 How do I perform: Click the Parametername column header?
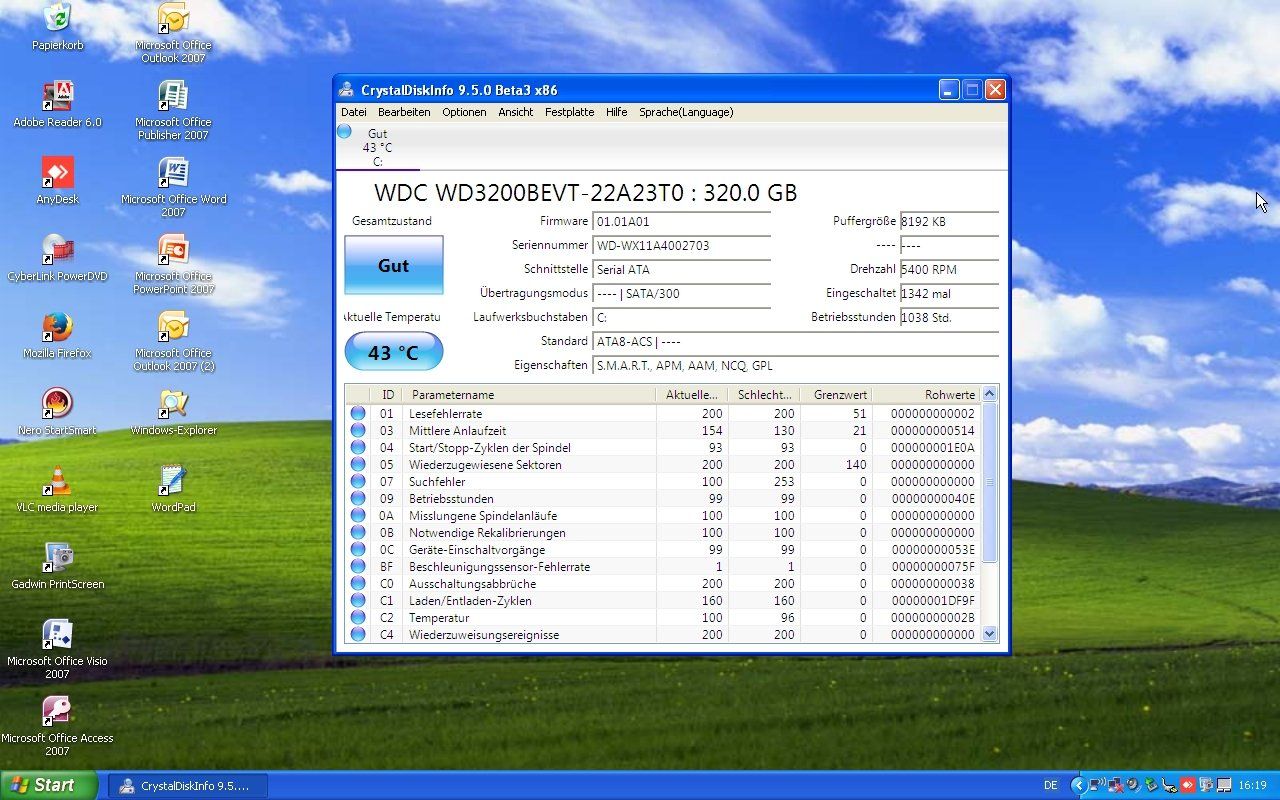pos(529,395)
